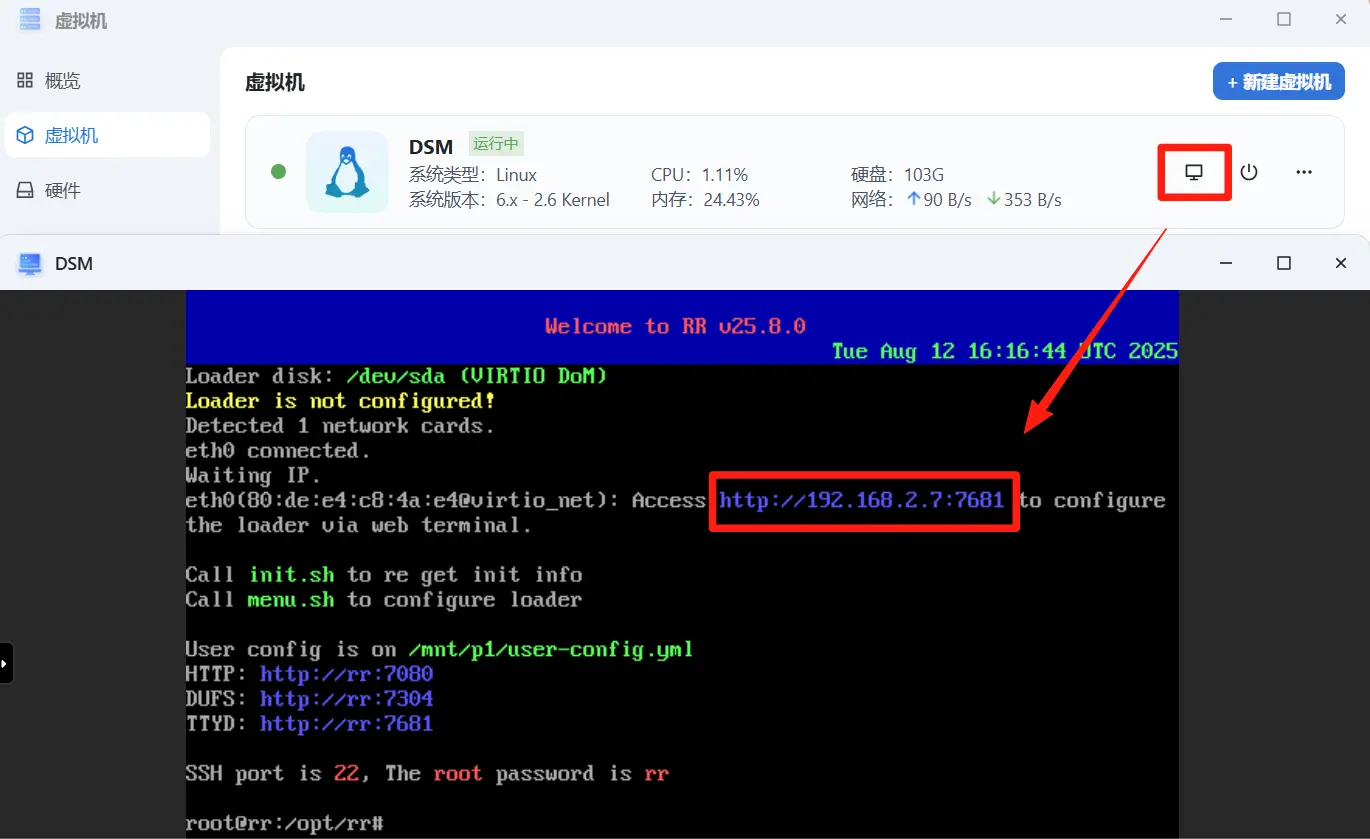The height and width of the screenshot is (839, 1370).
Task: Go to the 硬件 sidebar section
Action: [x=62, y=190]
